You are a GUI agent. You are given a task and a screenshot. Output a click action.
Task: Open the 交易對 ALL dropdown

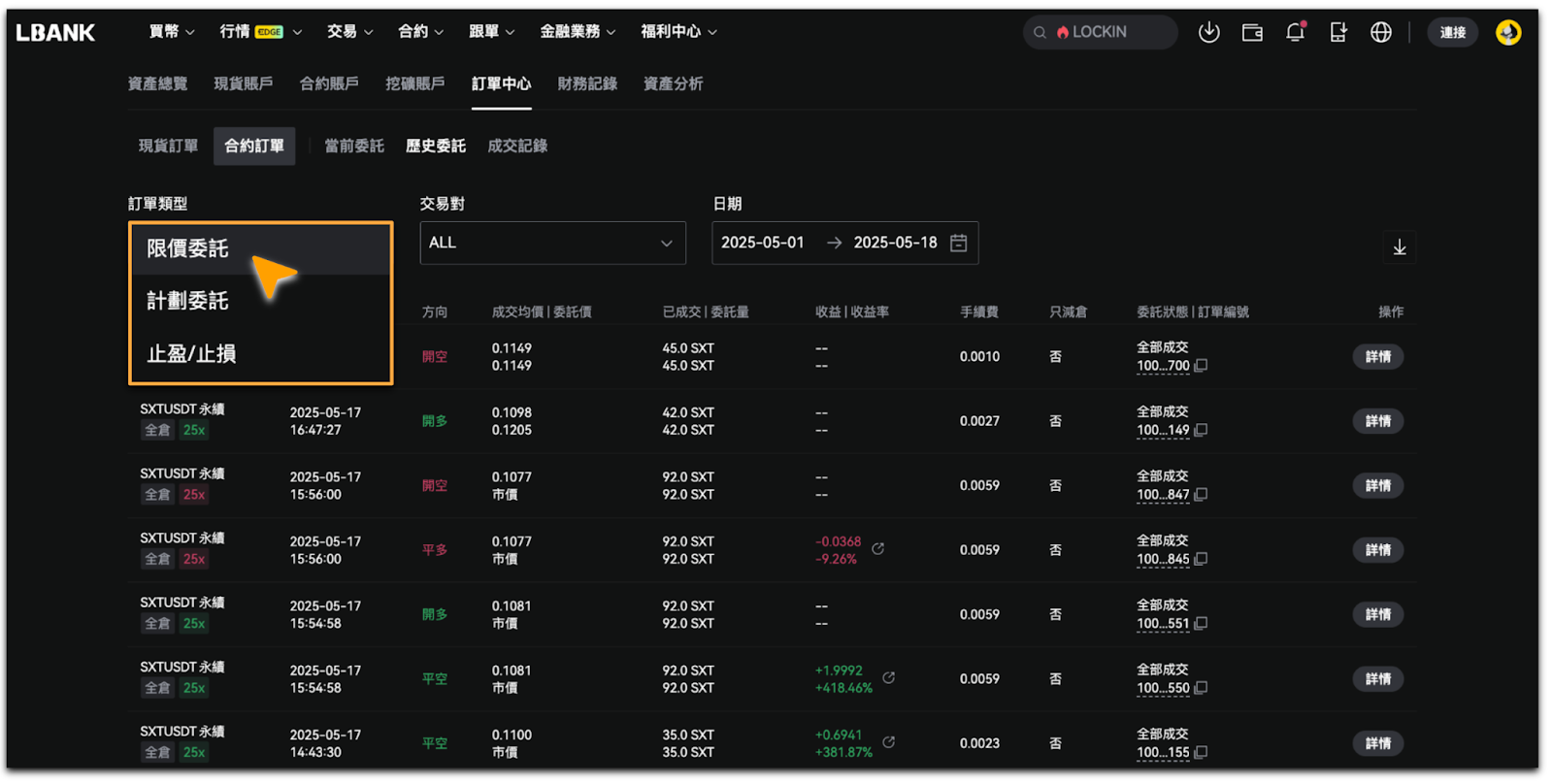pos(552,243)
